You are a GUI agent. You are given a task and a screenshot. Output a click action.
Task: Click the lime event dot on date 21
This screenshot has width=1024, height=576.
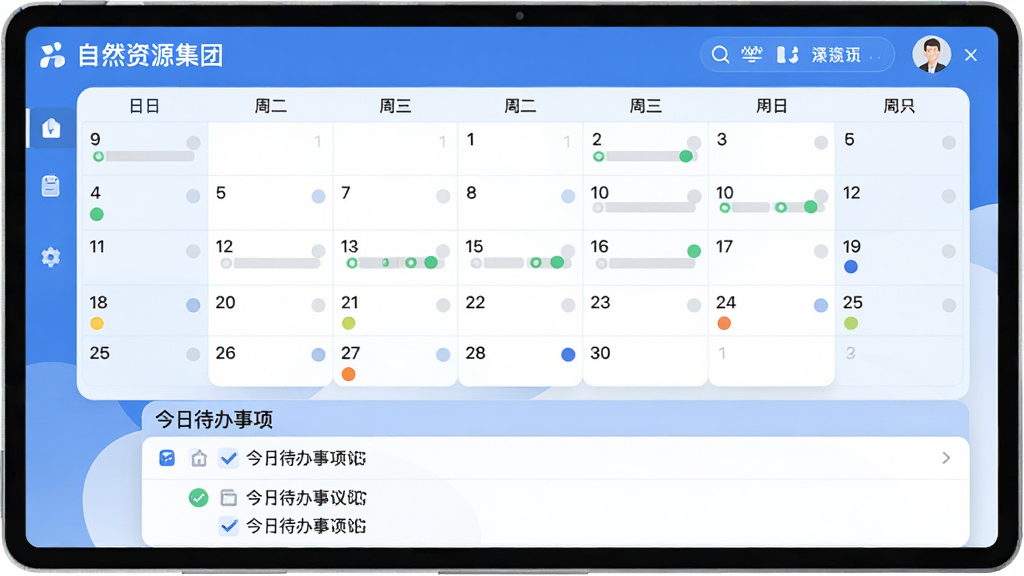pyautogui.click(x=349, y=323)
